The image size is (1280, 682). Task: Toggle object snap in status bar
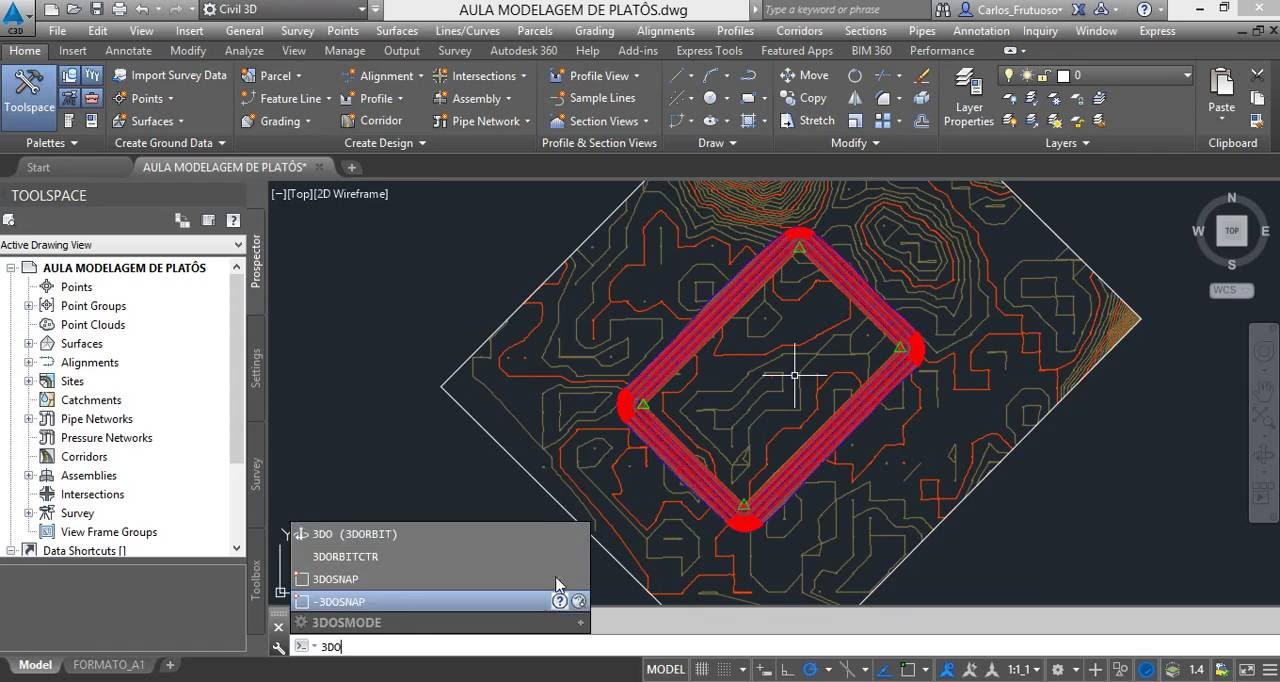pos(908,669)
